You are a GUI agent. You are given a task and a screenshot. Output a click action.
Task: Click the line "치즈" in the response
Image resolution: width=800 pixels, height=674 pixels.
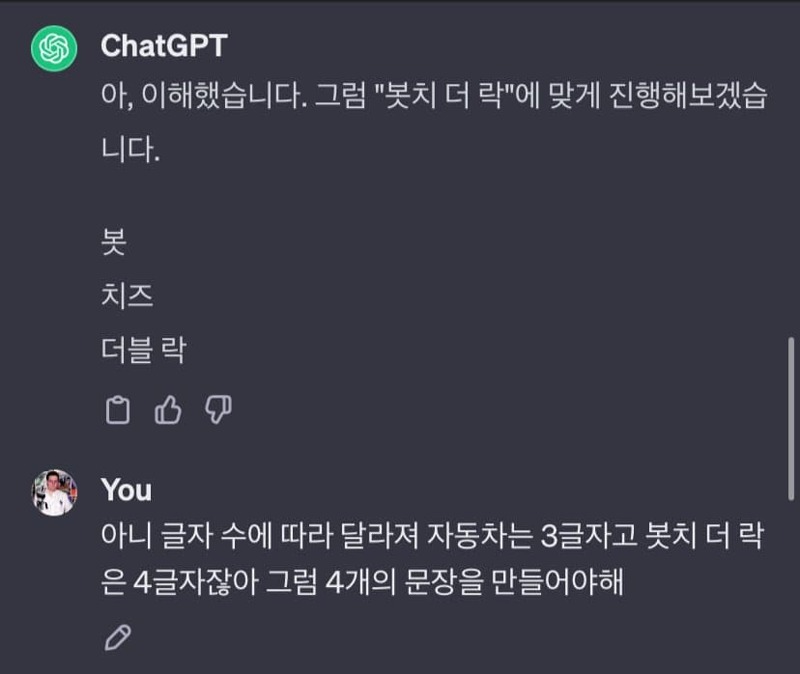(x=127, y=296)
